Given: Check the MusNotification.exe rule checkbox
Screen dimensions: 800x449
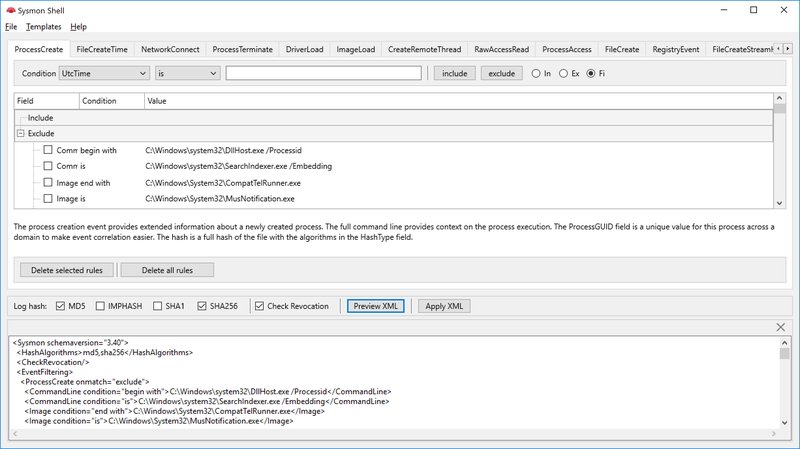Looking at the screenshot, I should [48, 198].
